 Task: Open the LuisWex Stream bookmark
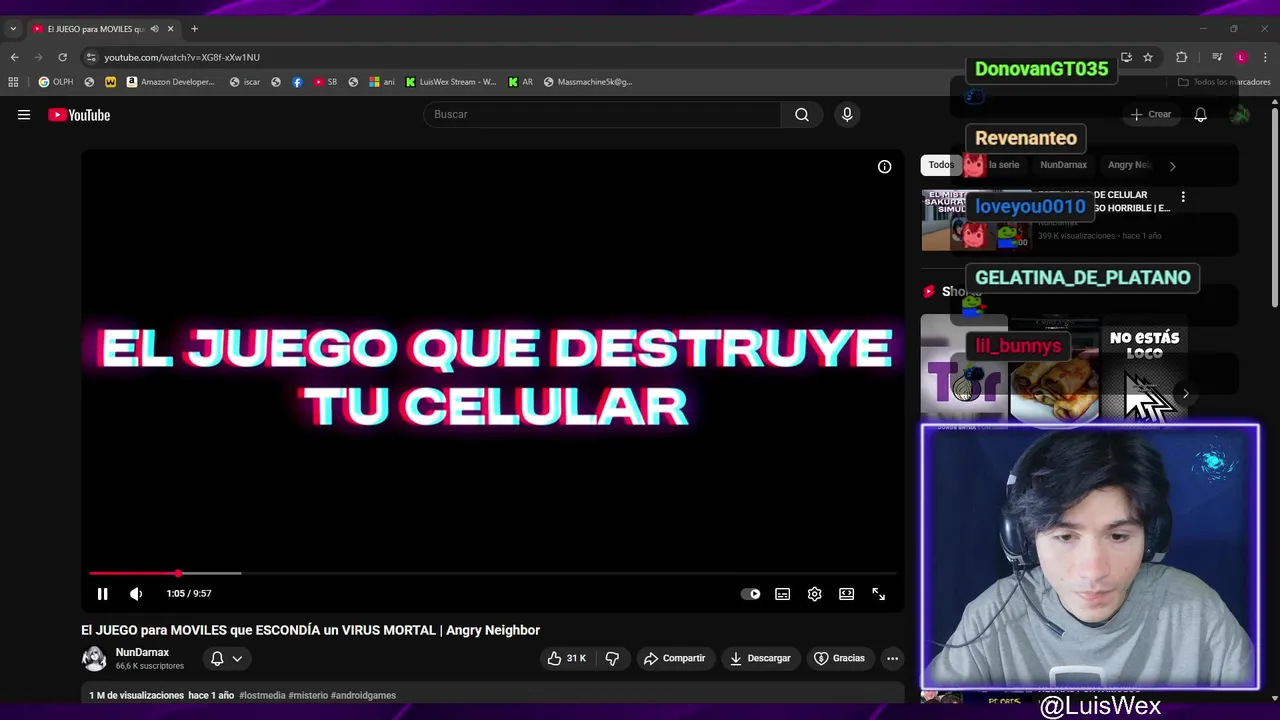pyautogui.click(x=451, y=82)
